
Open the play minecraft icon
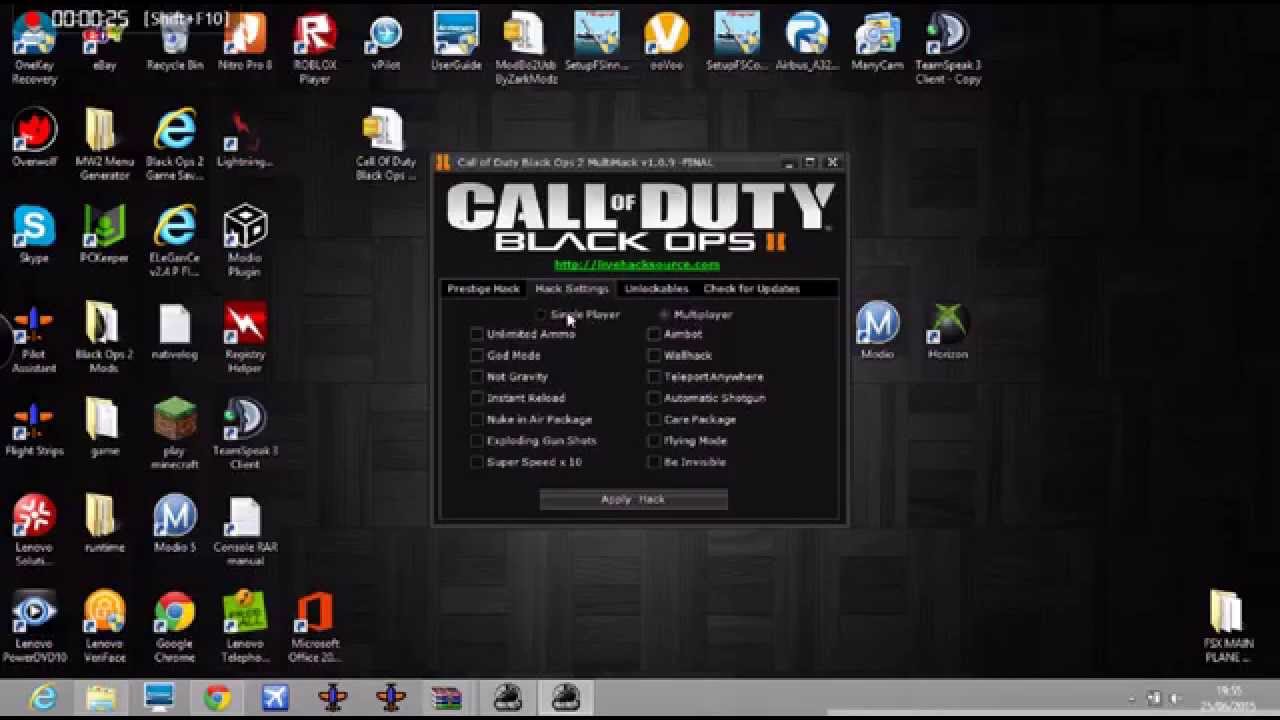[x=174, y=434]
